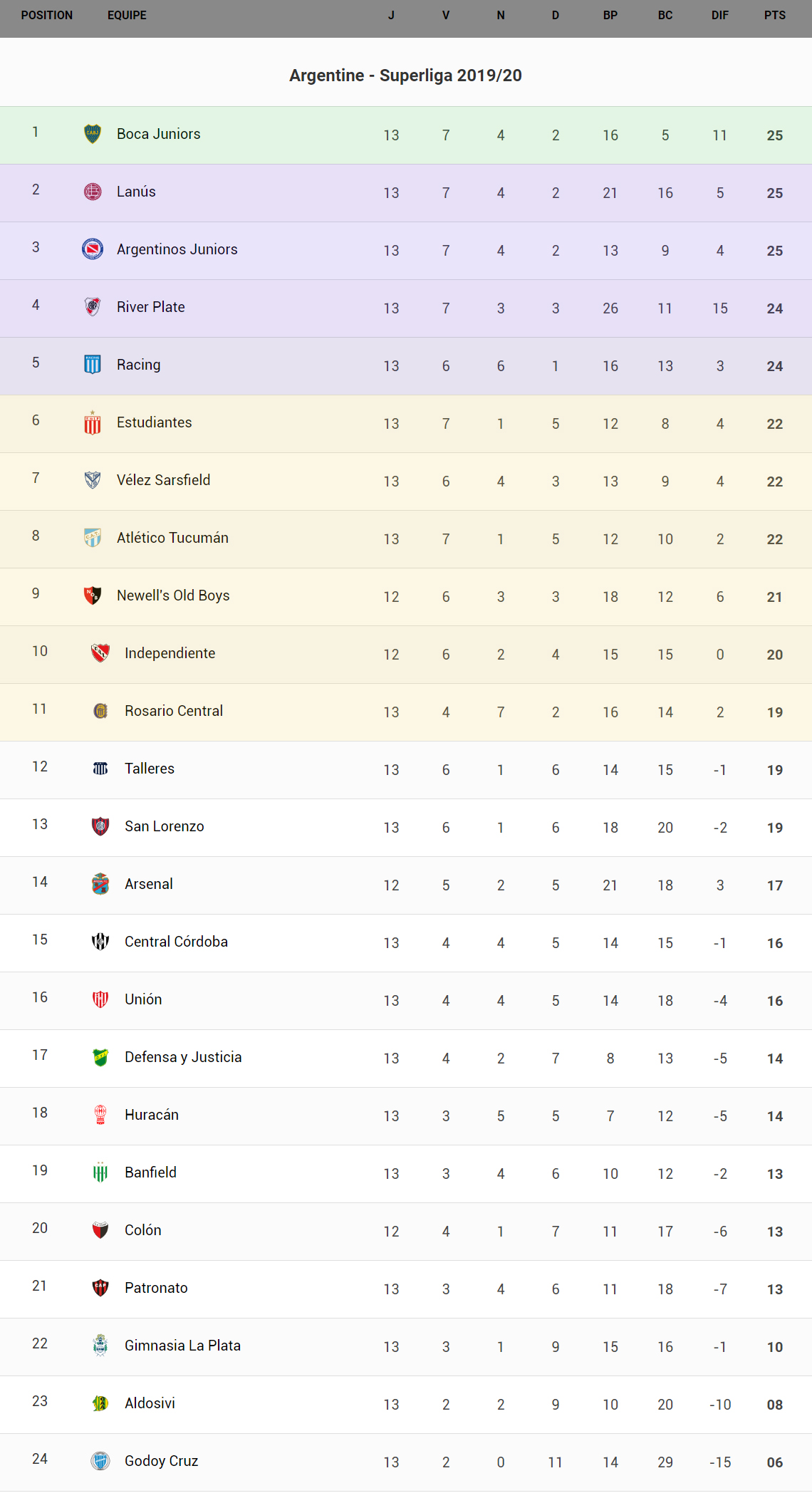Image resolution: width=812 pixels, height=1498 pixels.
Task: Open the Vélez Sarsfield team name
Action: point(164,480)
